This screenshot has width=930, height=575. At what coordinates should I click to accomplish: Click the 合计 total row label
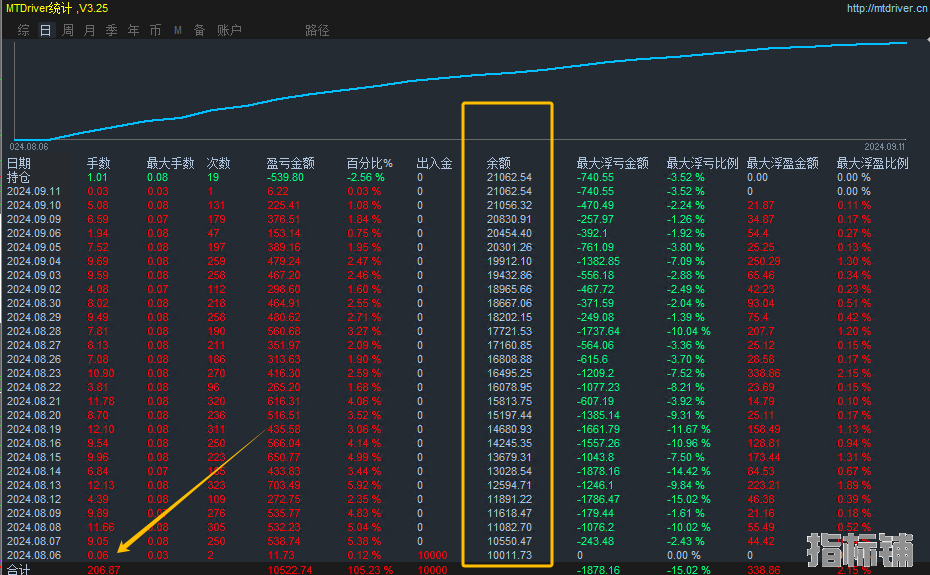[19, 569]
